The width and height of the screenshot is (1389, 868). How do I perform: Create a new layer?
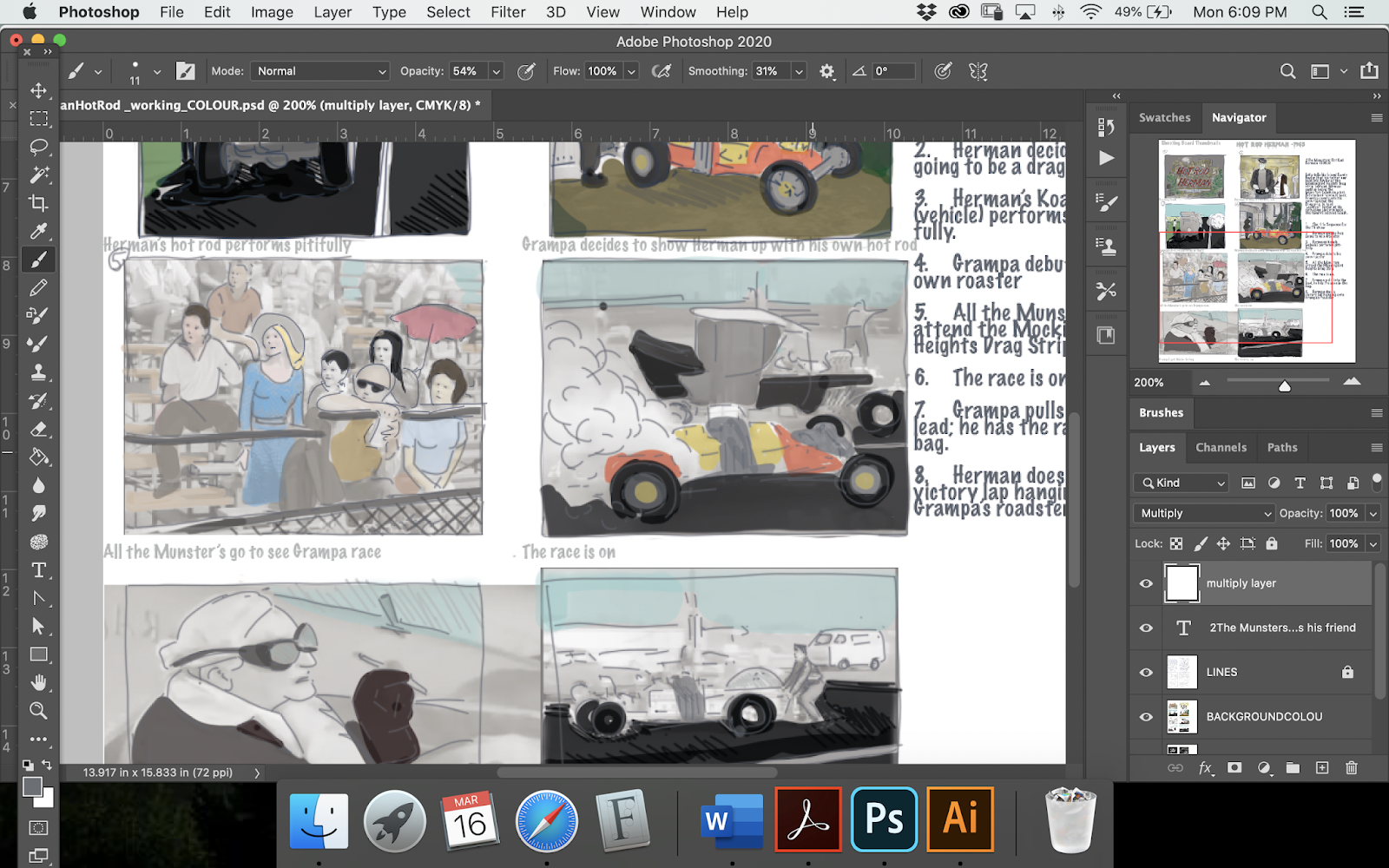1322,767
